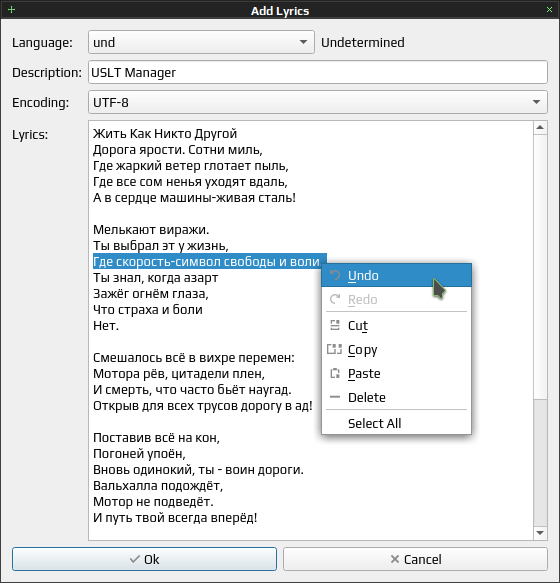Click the Copy icon in context menu
The width and height of the screenshot is (560, 583).
pyautogui.click(x=334, y=350)
